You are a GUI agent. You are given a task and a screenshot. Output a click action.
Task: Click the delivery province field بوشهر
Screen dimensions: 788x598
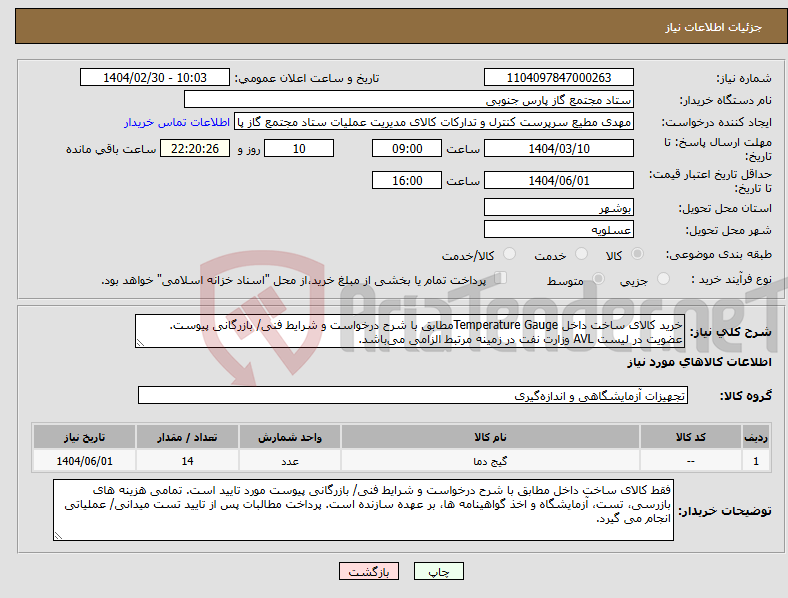558,207
